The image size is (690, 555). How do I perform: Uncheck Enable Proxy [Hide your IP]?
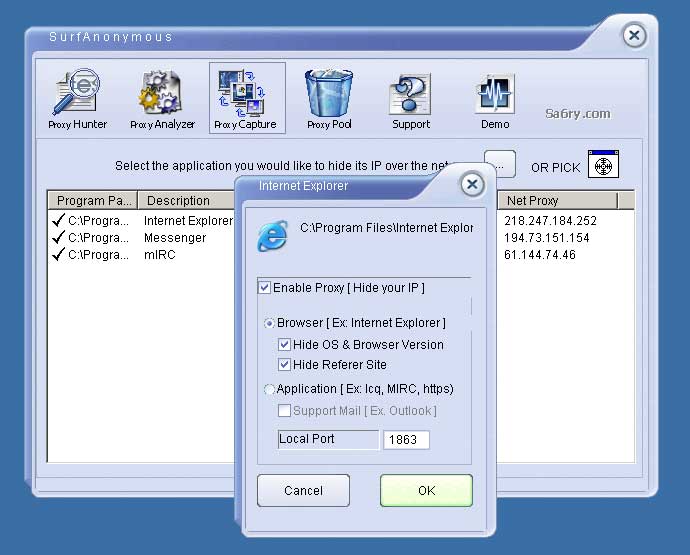264,288
